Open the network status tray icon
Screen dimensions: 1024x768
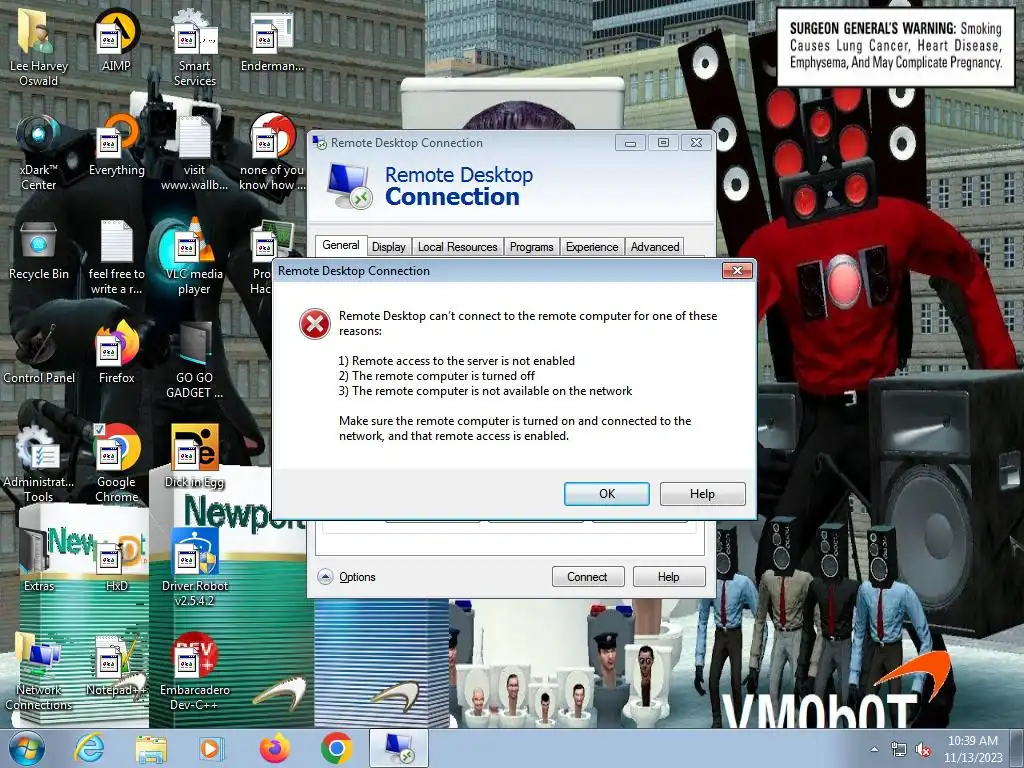tap(899, 750)
